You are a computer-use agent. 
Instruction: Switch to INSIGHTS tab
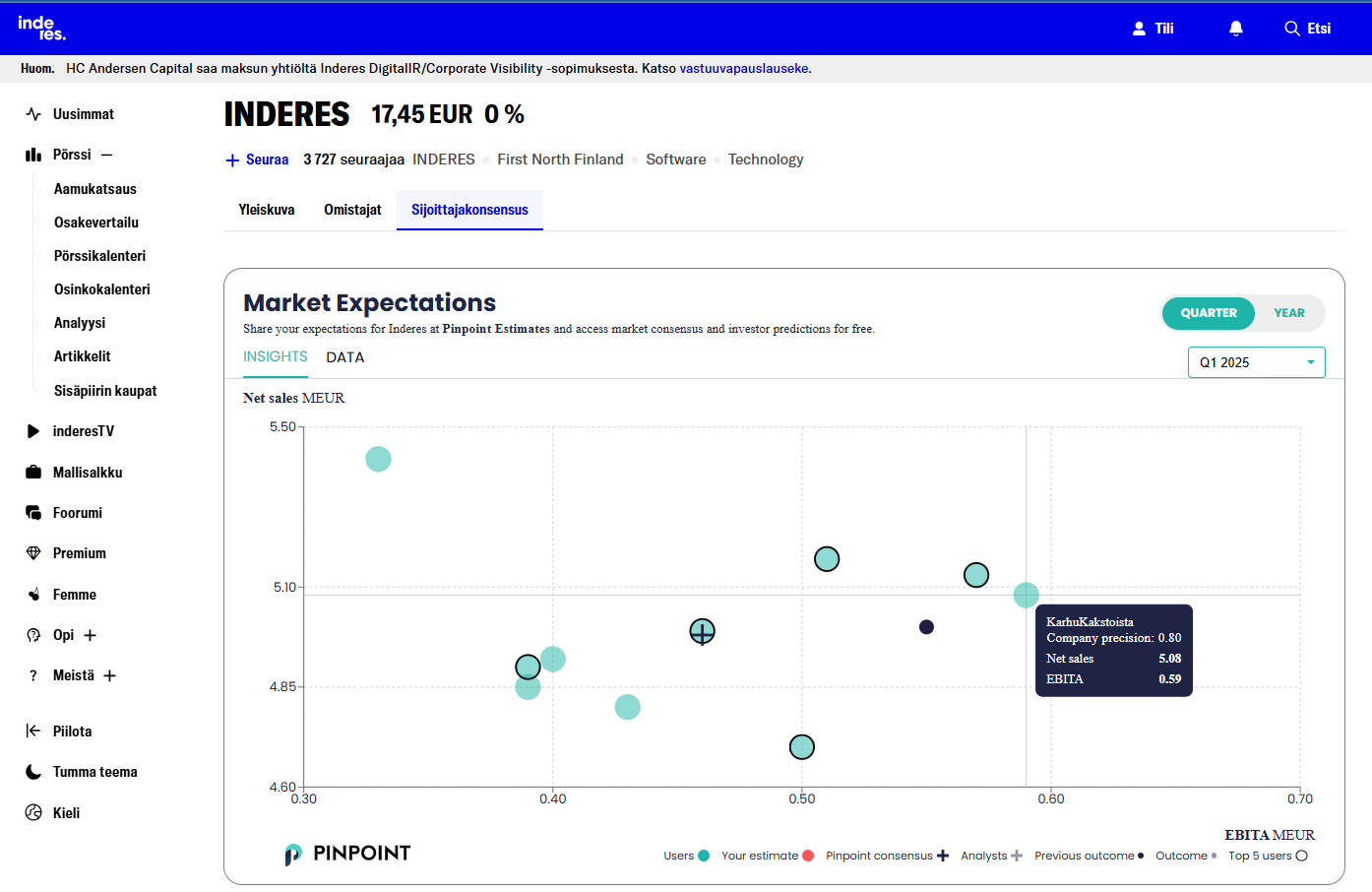click(x=276, y=356)
